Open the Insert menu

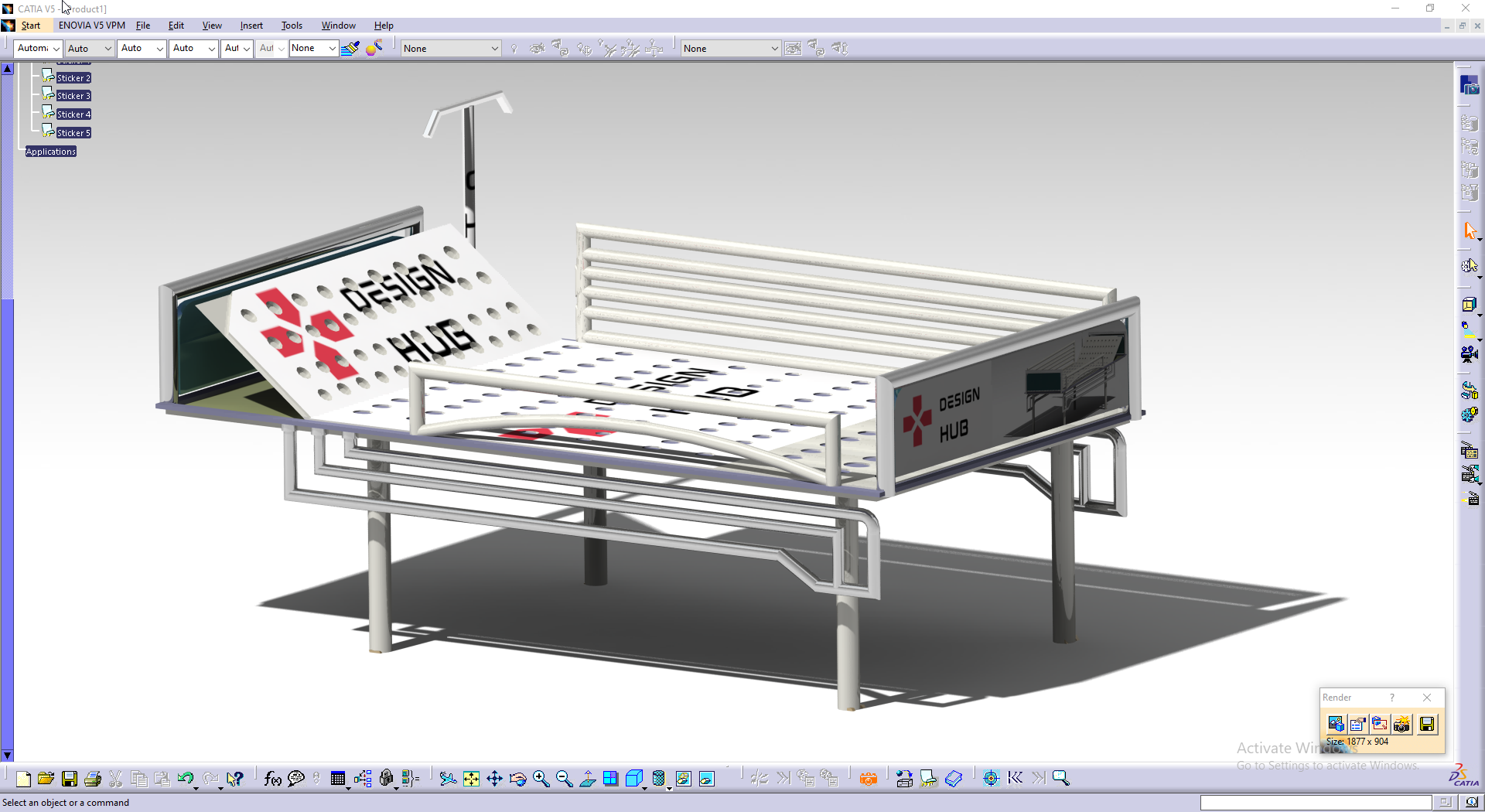point(251,26)
